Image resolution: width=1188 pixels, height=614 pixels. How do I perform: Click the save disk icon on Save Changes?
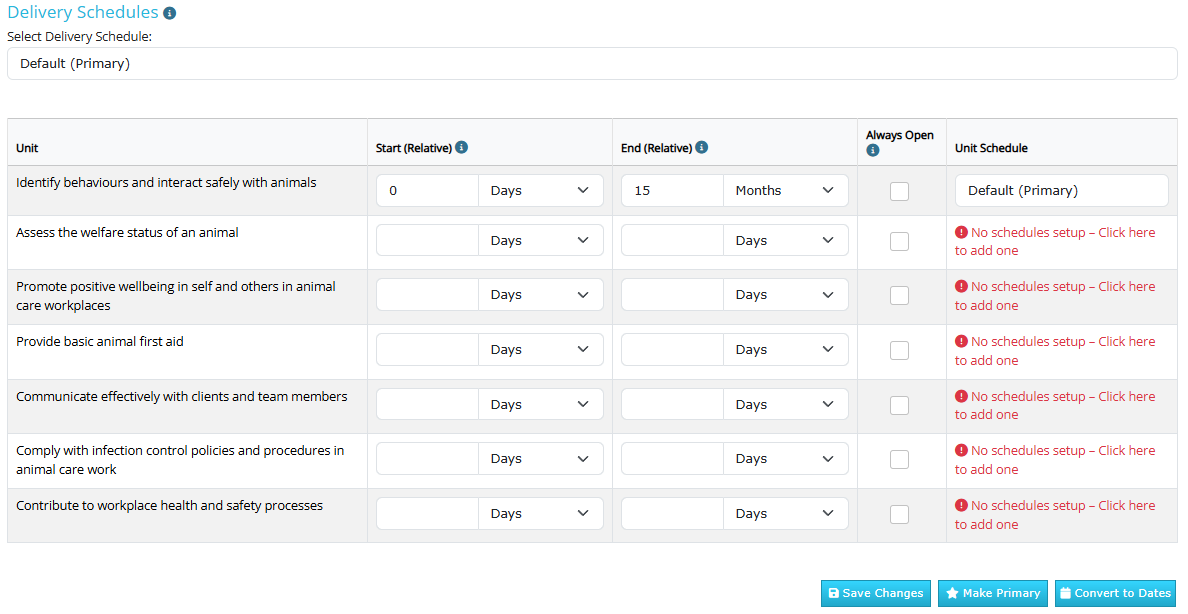click(x=834, y=592)
